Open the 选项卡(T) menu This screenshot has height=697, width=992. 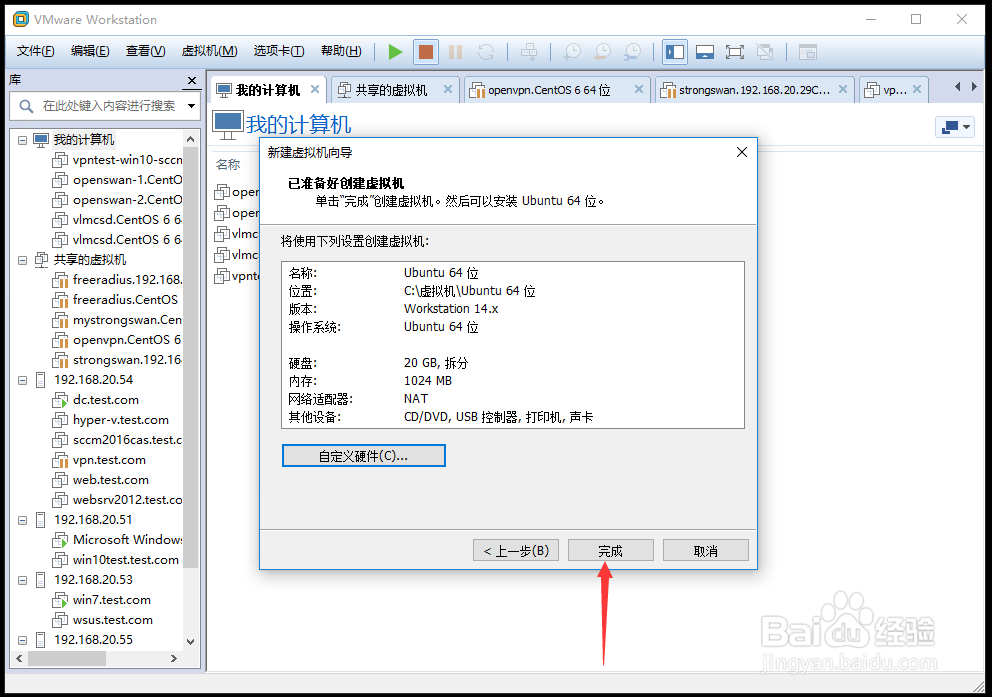coord(279,51)
